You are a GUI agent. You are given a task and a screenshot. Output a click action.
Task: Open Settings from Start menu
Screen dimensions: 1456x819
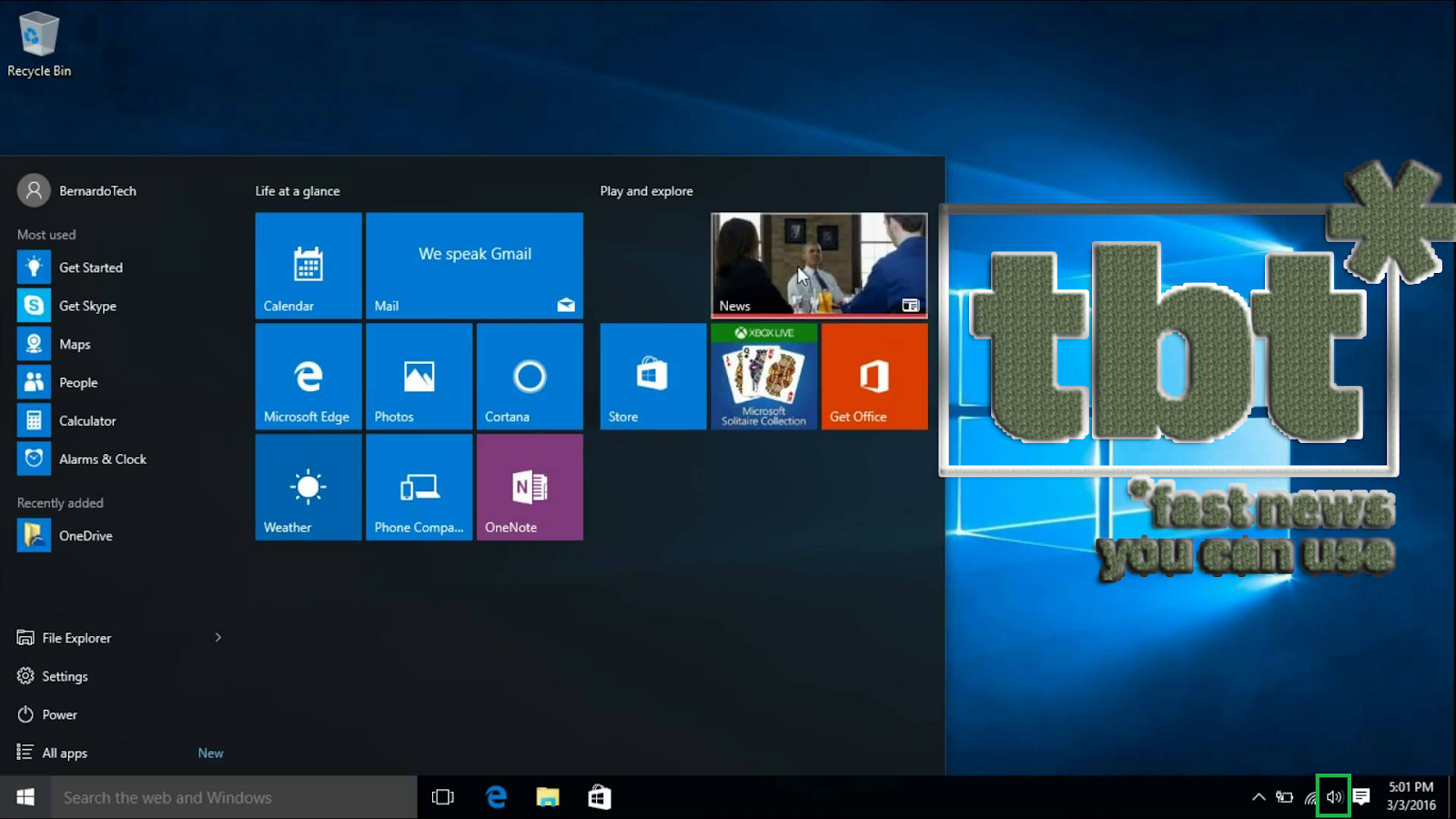pyautogui.click(x=53, y=676)
